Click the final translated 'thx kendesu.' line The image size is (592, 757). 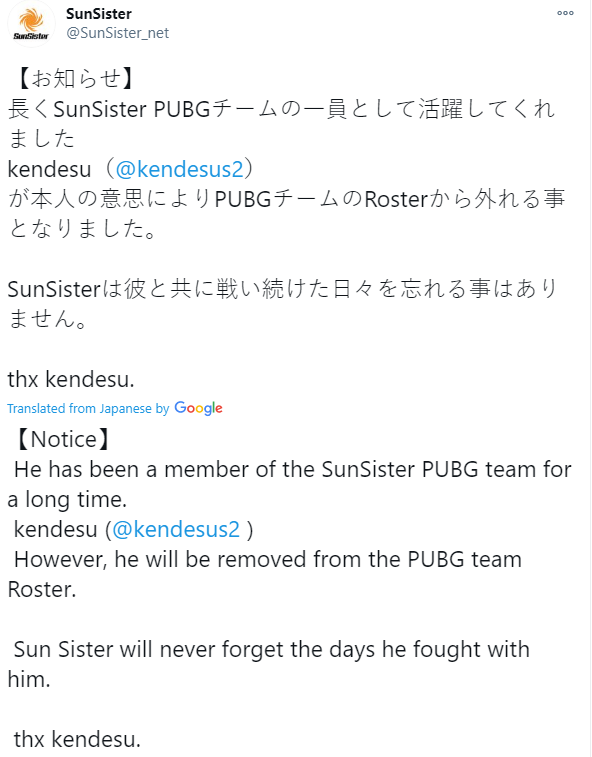coord(77,739)
